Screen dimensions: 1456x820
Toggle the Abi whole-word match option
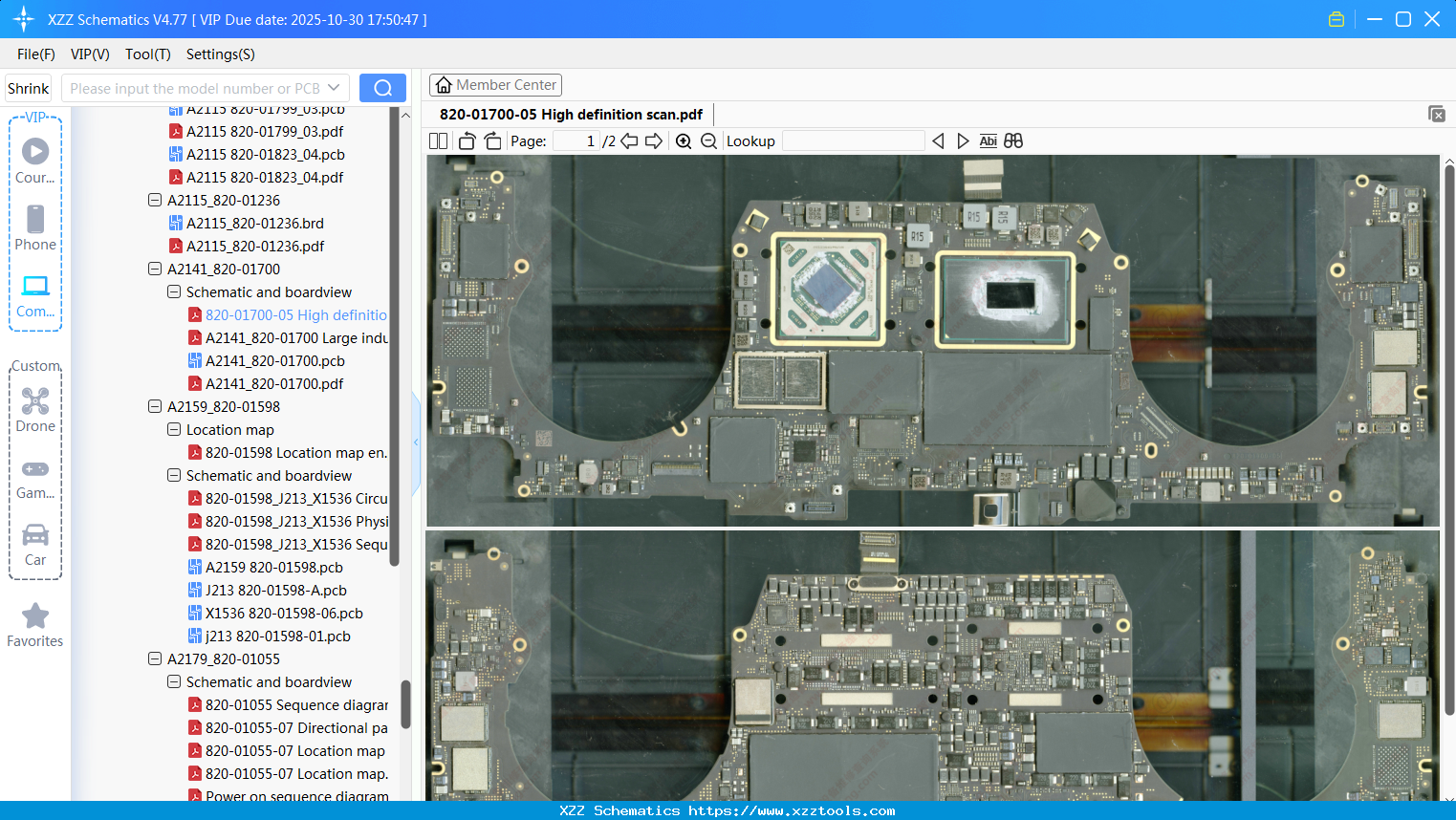point(988,141)
